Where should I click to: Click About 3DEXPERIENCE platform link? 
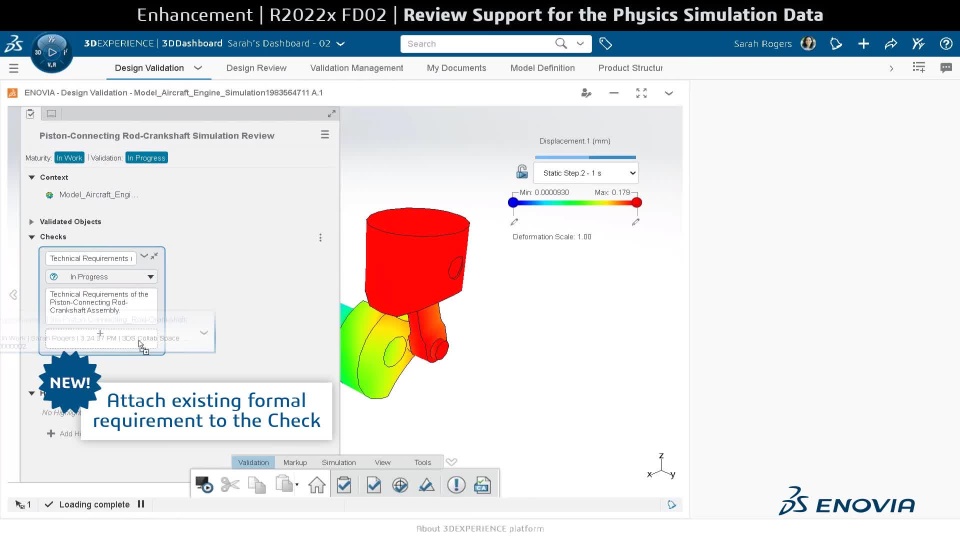(480, 528)
